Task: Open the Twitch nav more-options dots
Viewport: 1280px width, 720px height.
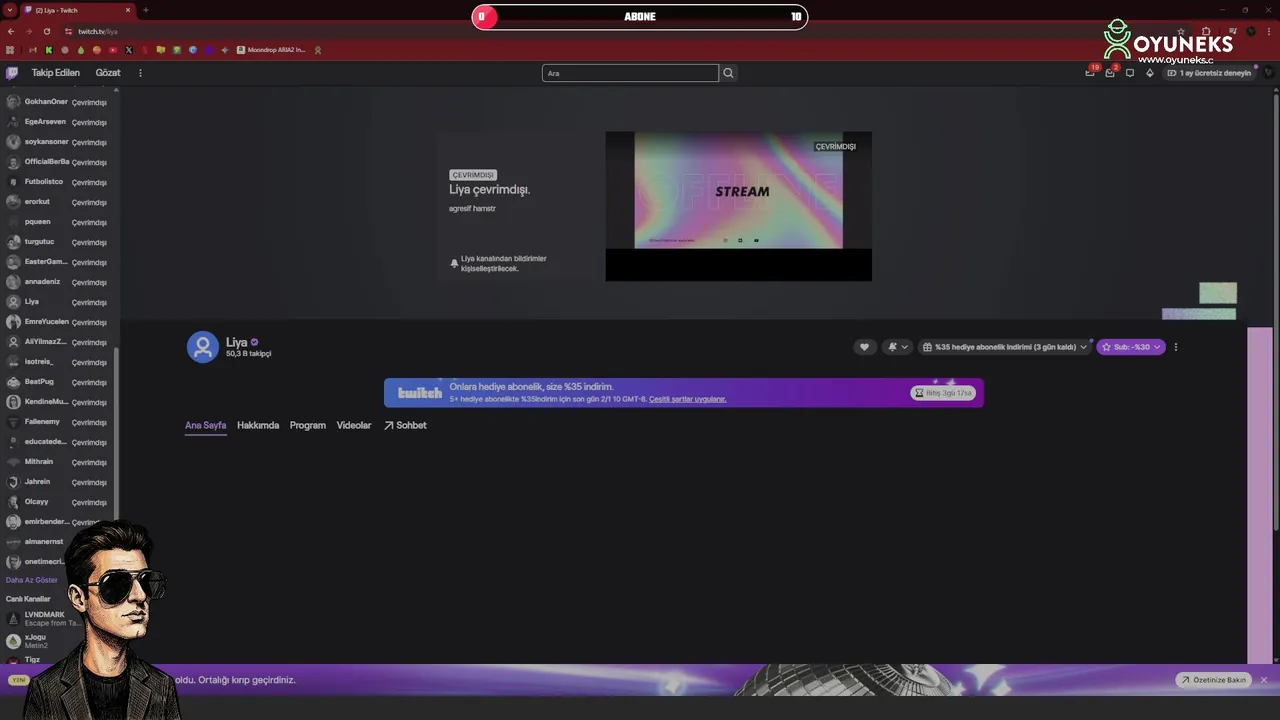Action: (140, 73)
